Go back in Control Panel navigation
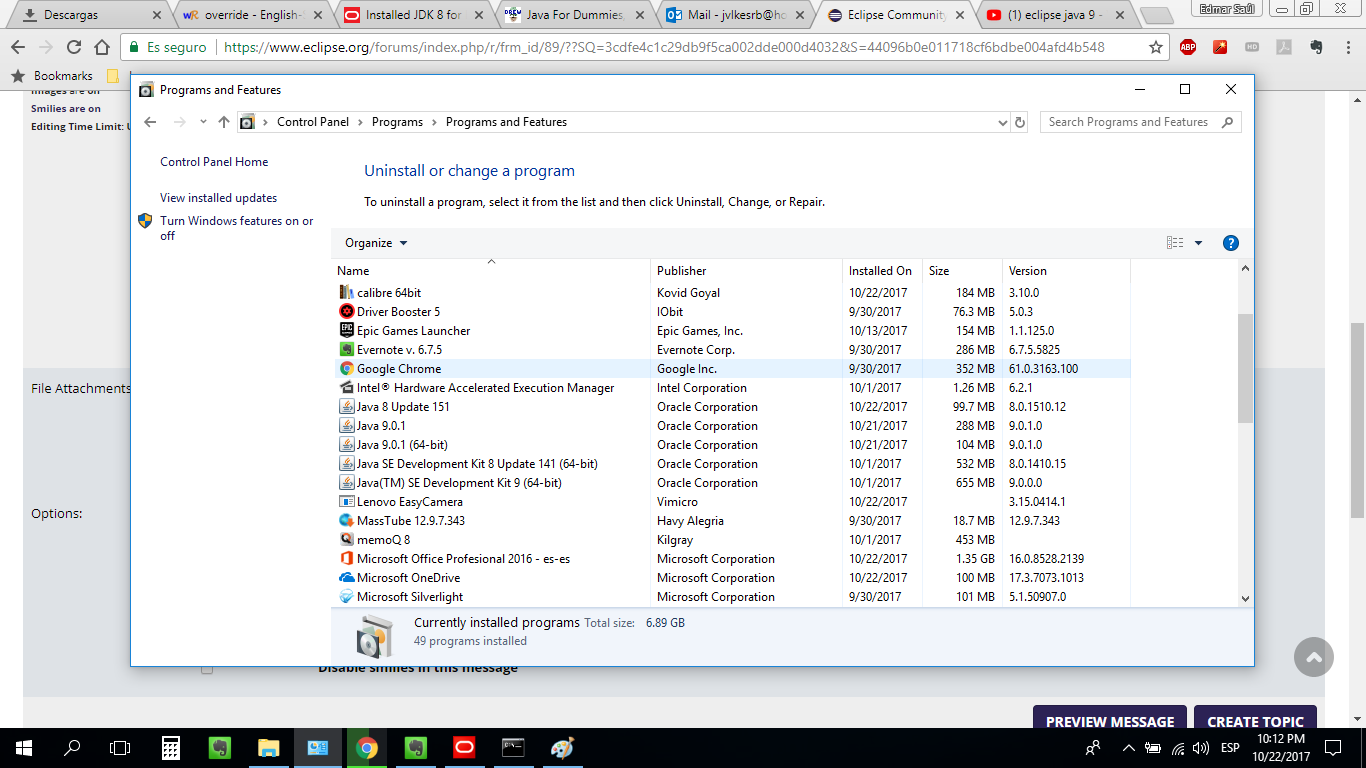This screenshot has width=1366, height=768. pyautogui.click(x=150, y=122)
